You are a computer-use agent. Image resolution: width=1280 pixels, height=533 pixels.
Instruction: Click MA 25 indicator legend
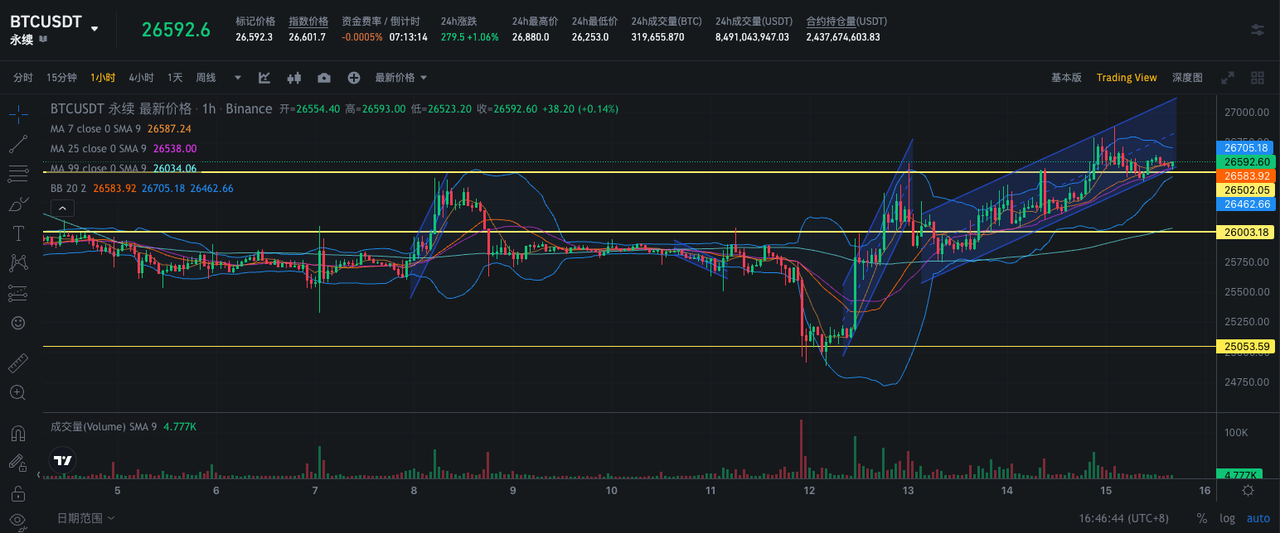pos(124,148)
